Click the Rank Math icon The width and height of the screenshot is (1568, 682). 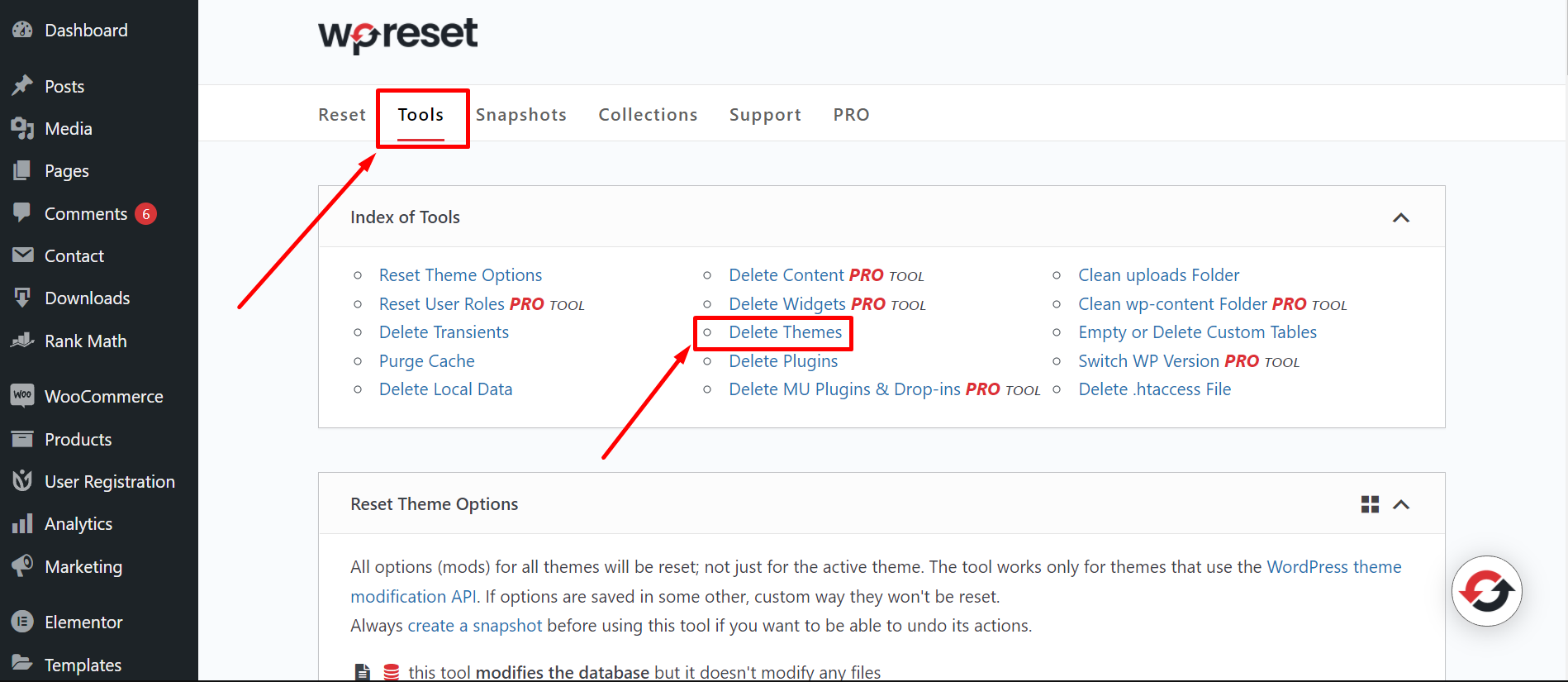[x=22, y=340]
